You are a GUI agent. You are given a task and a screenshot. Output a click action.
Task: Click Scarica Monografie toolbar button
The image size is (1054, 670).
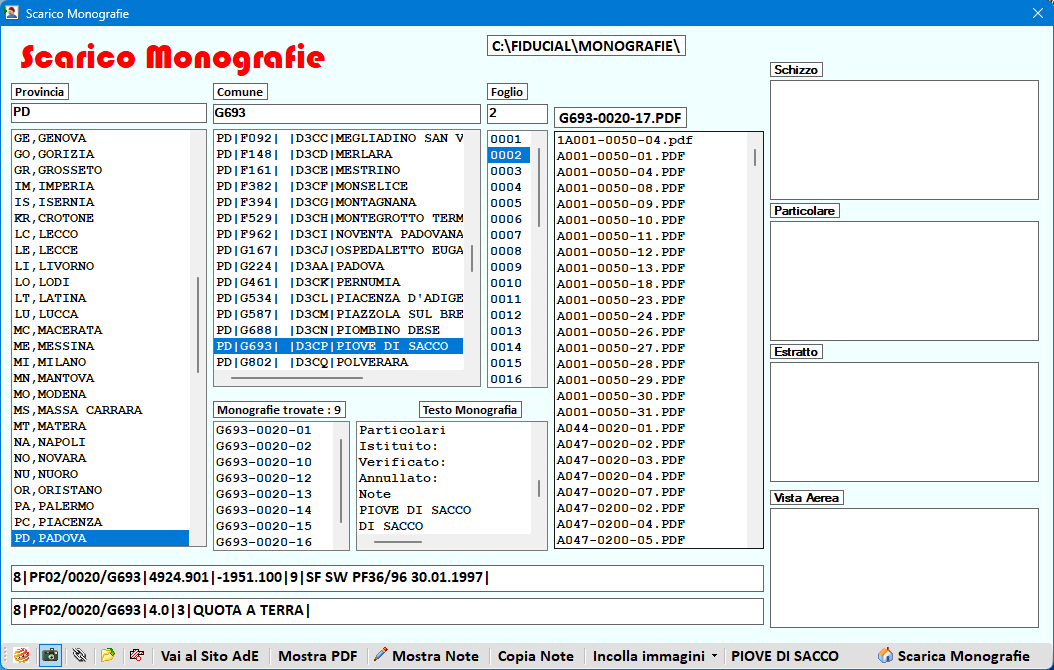(x=955, y=656)
